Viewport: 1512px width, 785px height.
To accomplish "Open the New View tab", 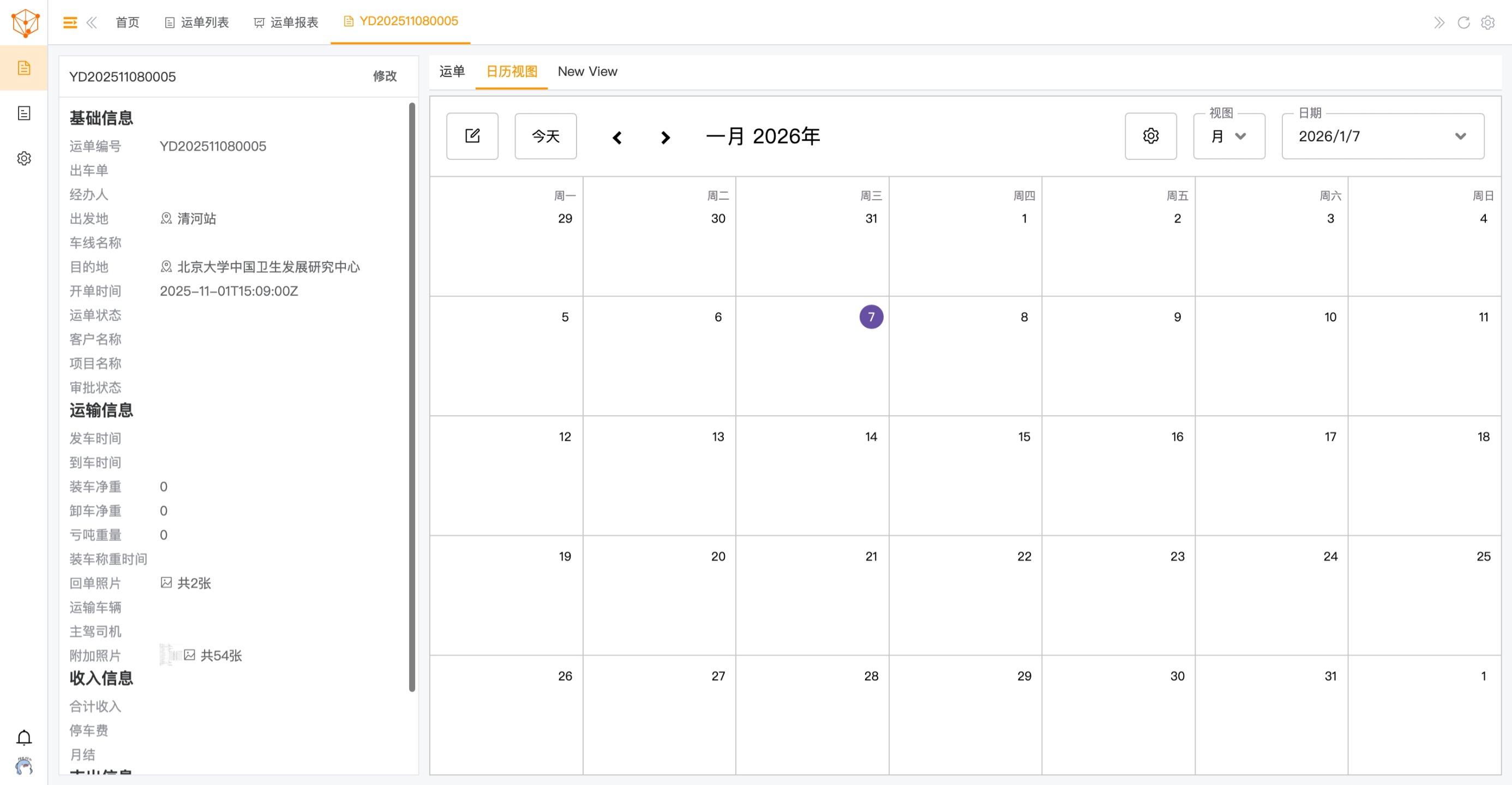I will 587,71.
